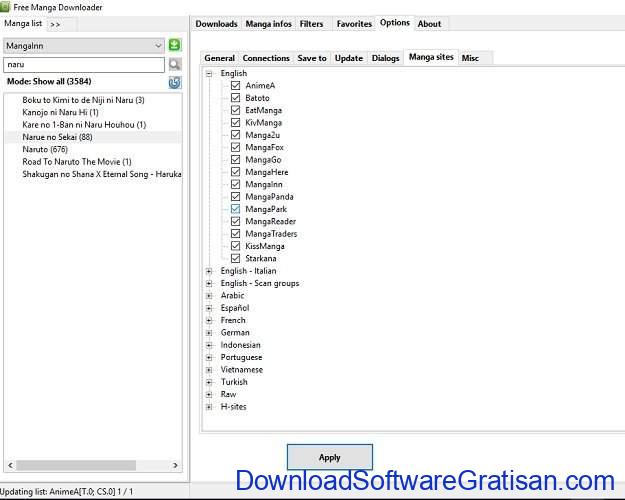Uncheck the Batoto site checkbox

click(x=236, y=98)
